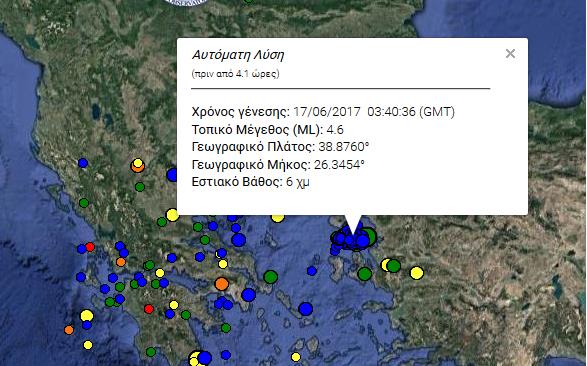This screenshot has height=366, width=587.
Task: Click the Γεωγραφικό Πλάτος value in the popup
Action: 344,147
